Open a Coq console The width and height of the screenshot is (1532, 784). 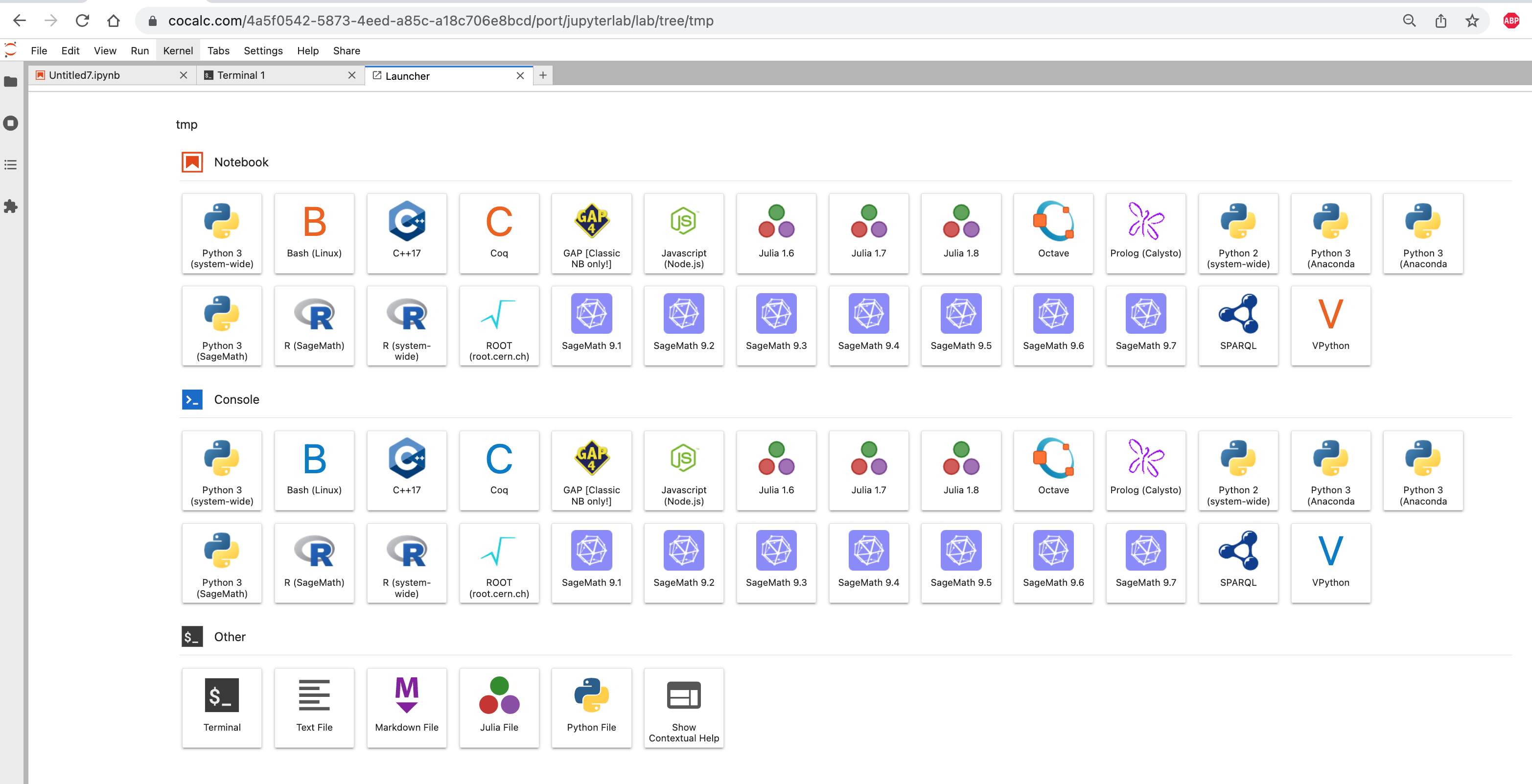pos(499,470)
